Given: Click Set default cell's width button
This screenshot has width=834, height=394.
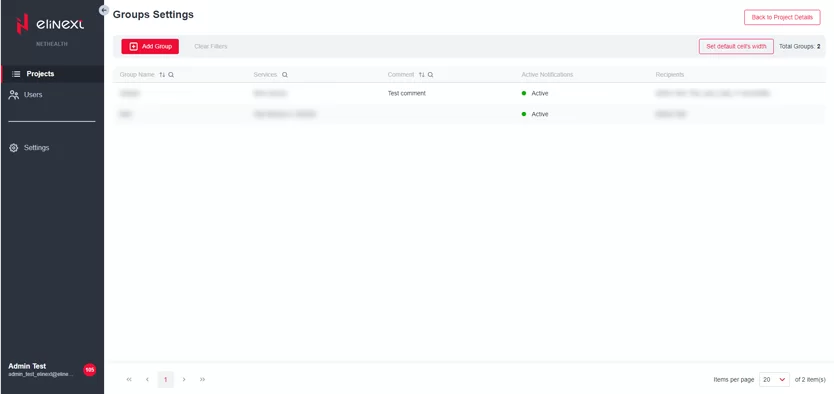Looking at the screenshot, I should [736, 46].
